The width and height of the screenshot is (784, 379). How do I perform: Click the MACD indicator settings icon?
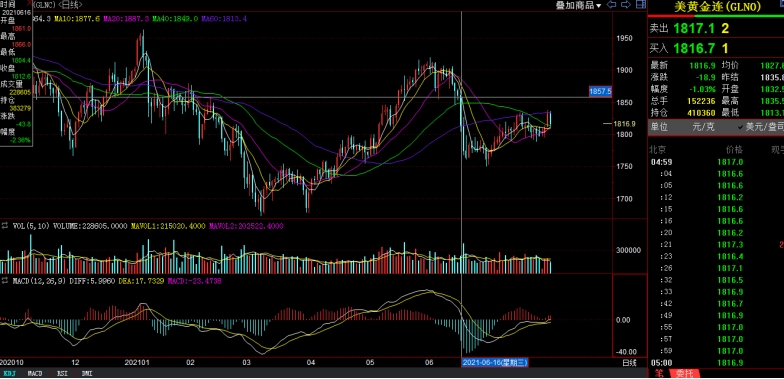point(6,282)
